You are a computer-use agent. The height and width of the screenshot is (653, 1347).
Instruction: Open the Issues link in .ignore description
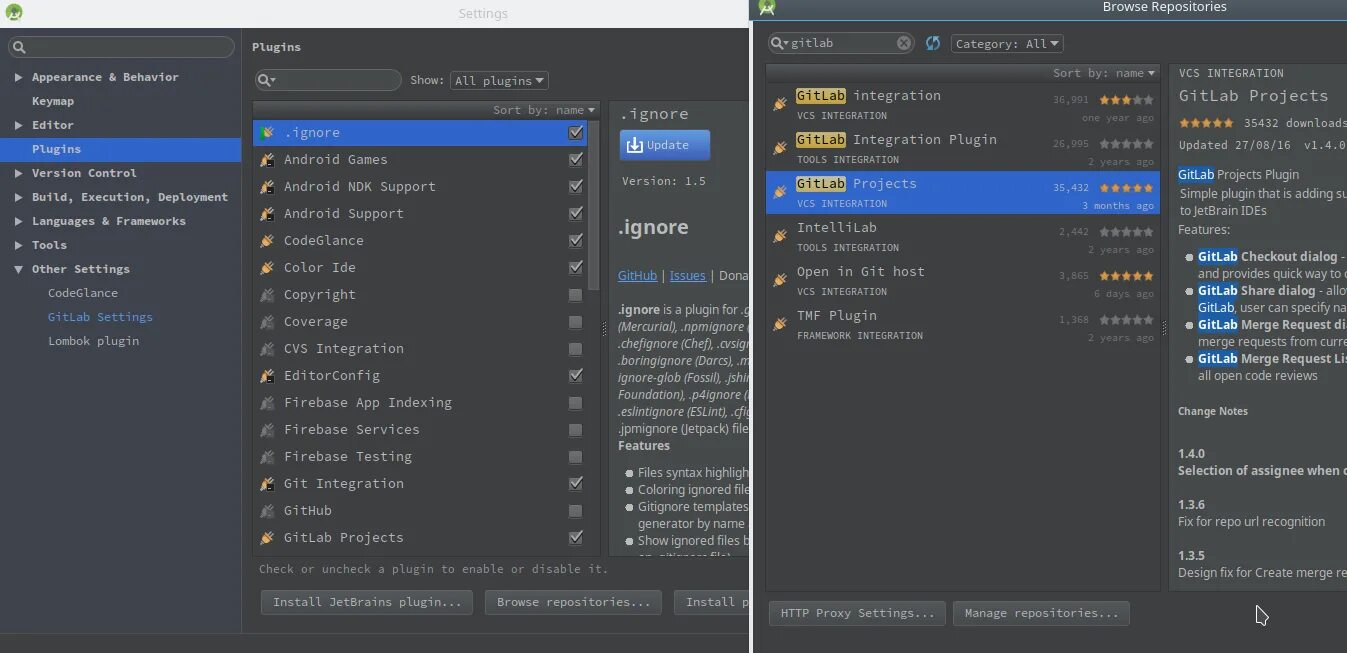click(x=687, y=276)
